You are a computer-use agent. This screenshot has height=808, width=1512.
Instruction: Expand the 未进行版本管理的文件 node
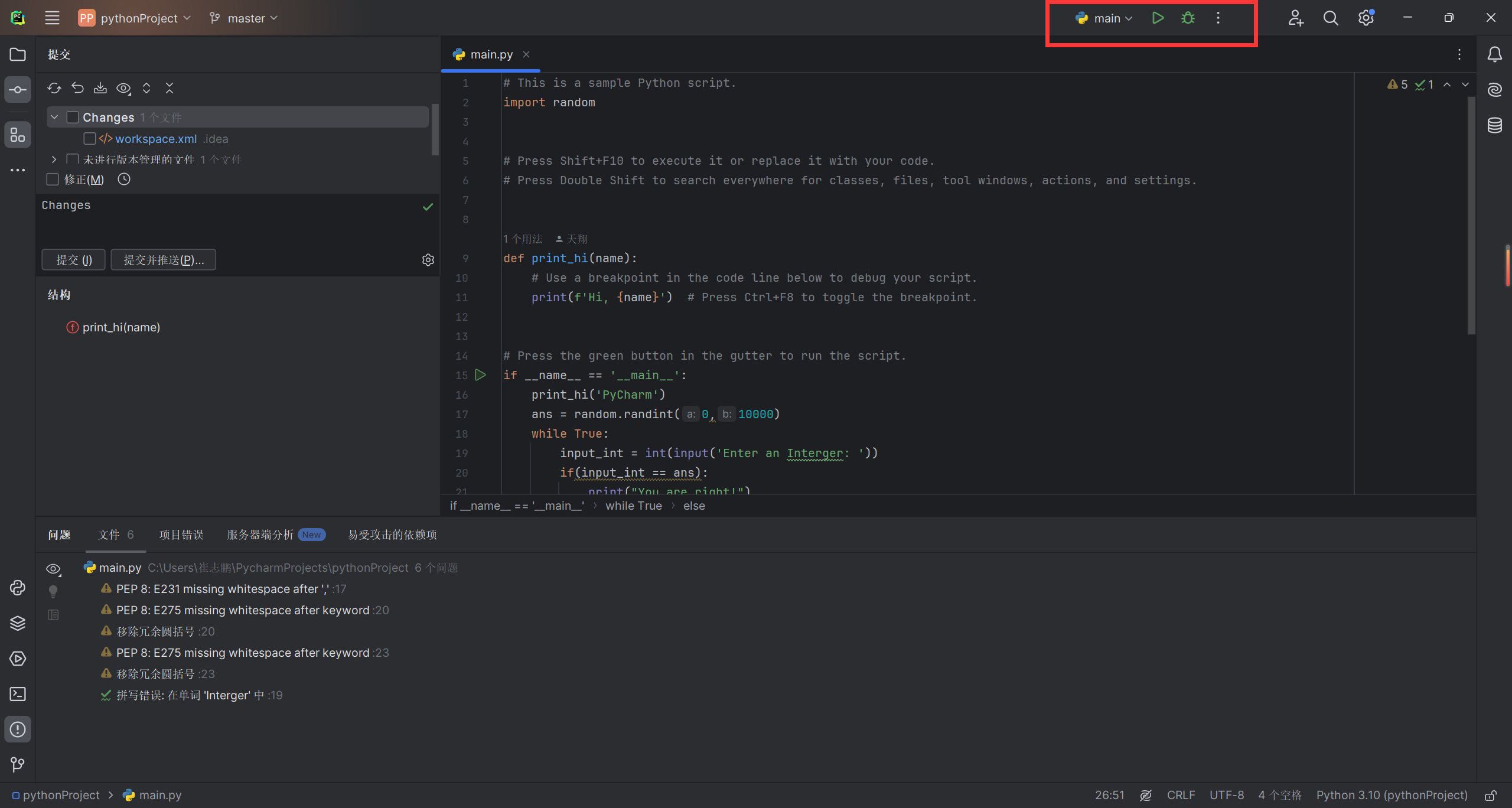[x=54, y=159]
